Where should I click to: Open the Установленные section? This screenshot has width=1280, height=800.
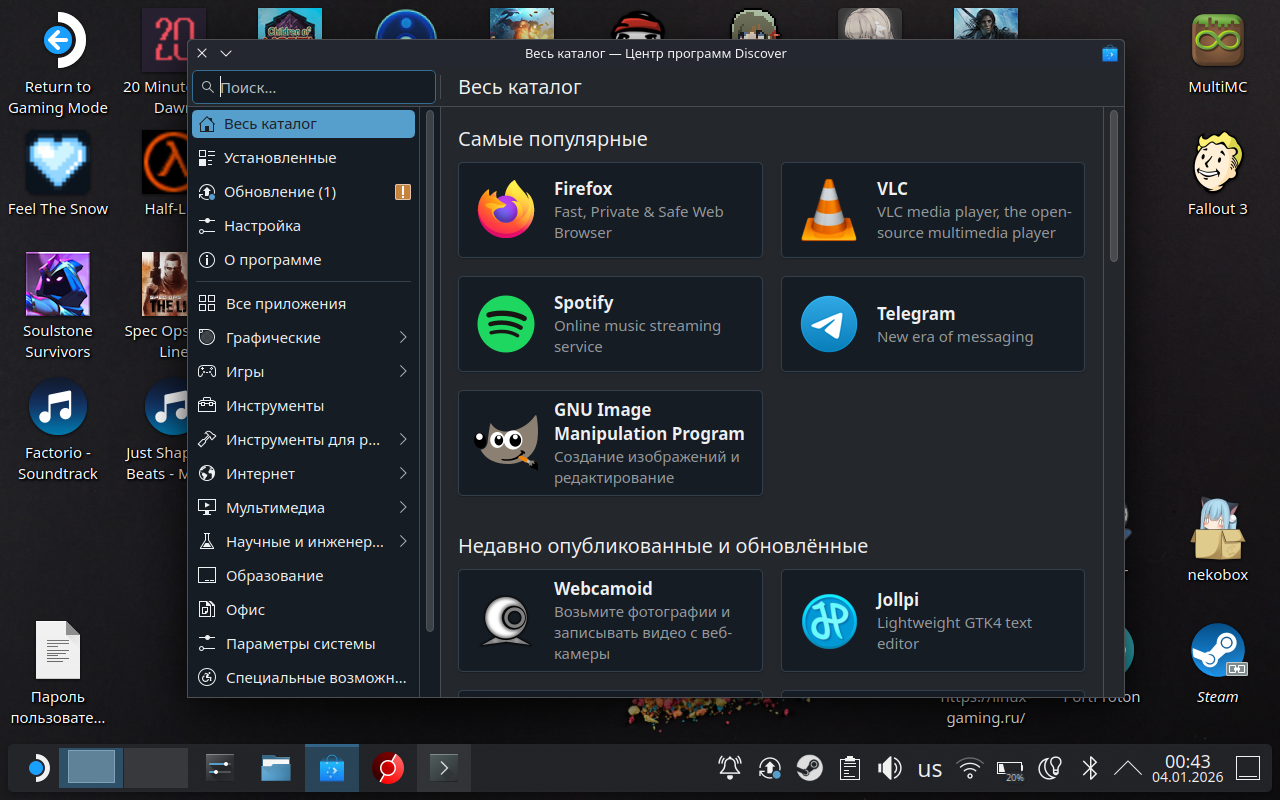pyautogui.click(x=280, y=158)
